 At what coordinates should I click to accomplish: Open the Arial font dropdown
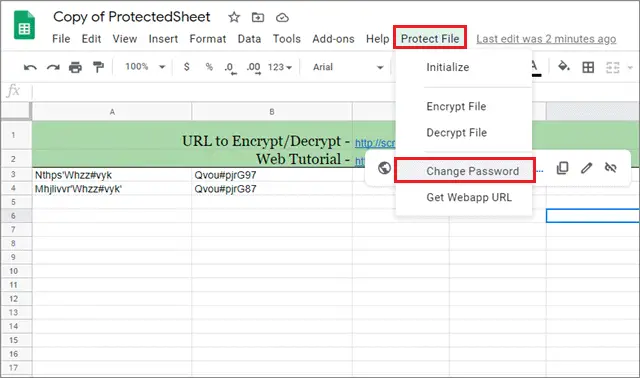[348, 67]
